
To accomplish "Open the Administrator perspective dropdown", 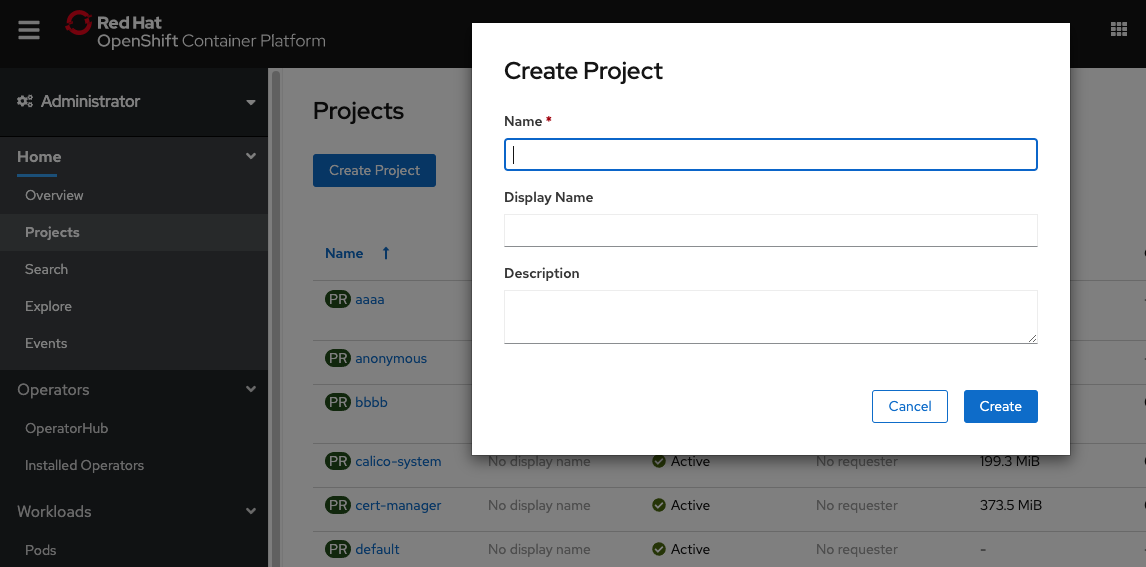I will coord(137,102).
